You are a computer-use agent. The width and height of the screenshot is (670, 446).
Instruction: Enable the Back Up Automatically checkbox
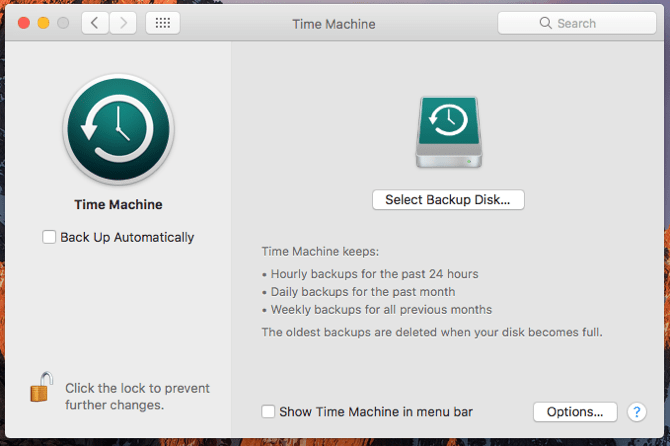click(x=49, y=237)
